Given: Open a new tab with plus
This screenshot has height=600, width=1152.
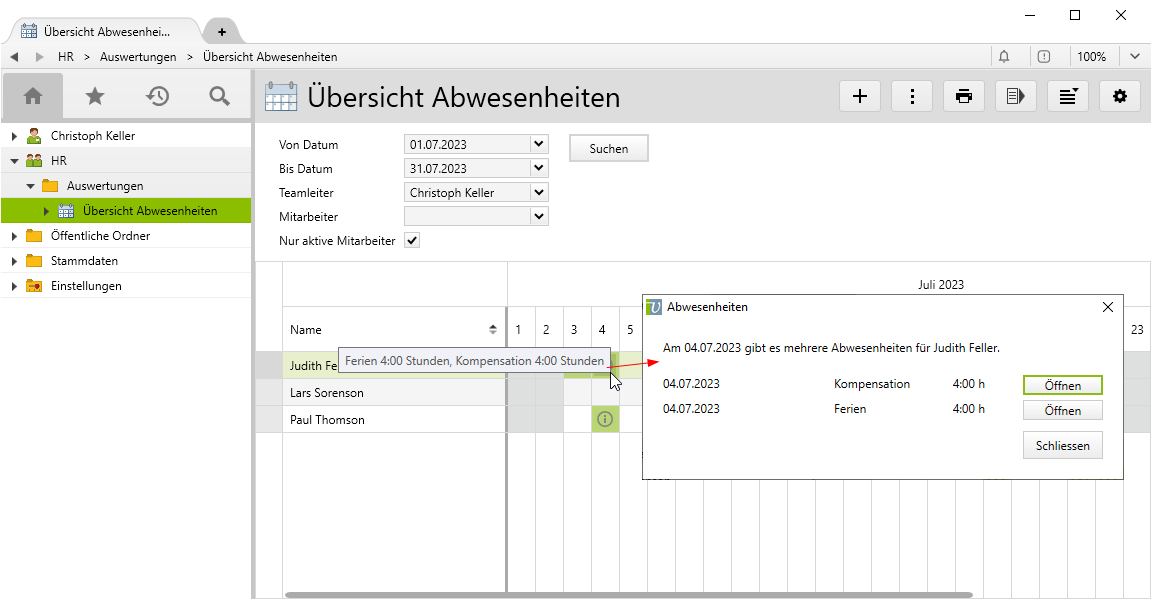Looking at the screenshot, I should 222,31.
